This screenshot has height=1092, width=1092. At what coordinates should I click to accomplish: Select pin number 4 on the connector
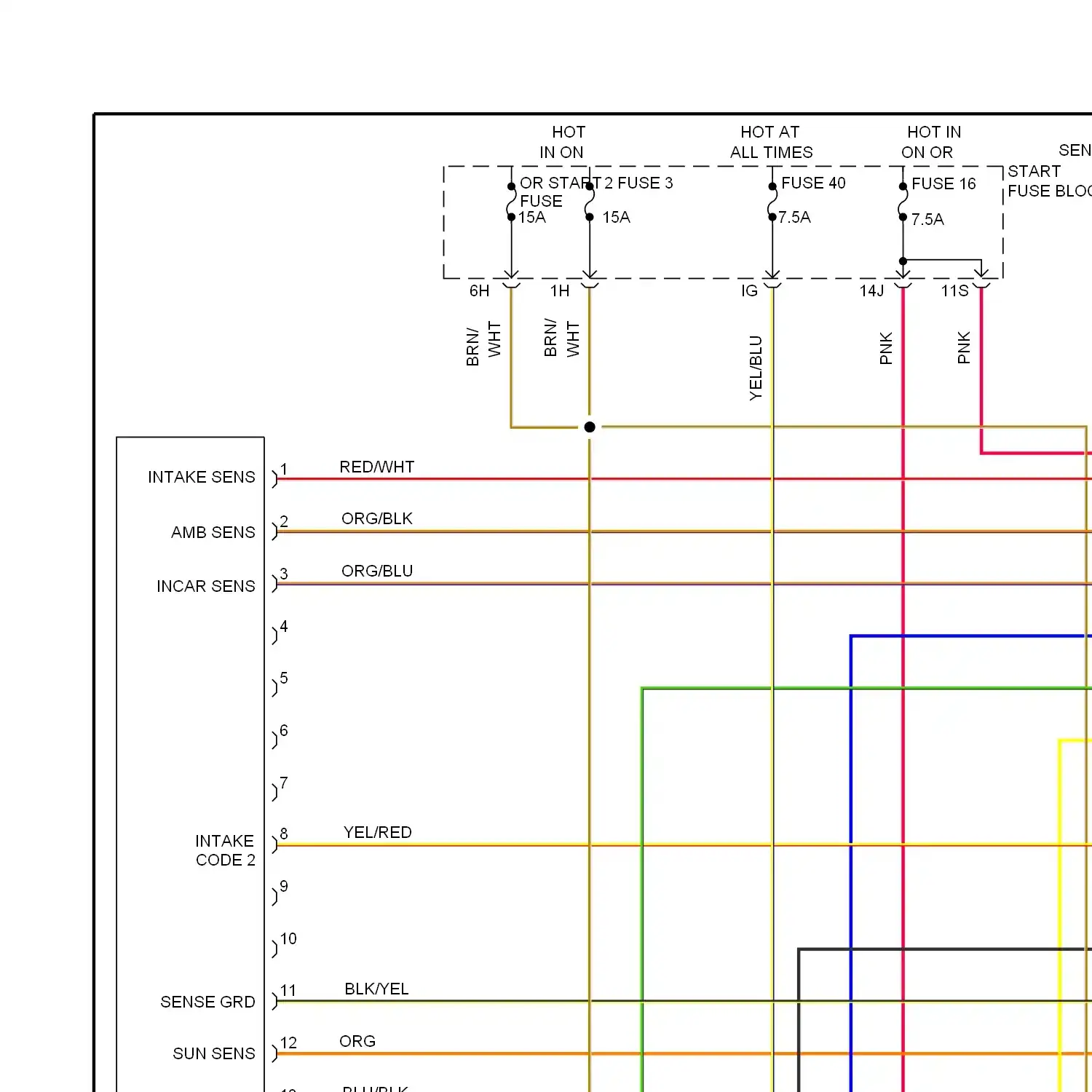(x=284, y=626)
